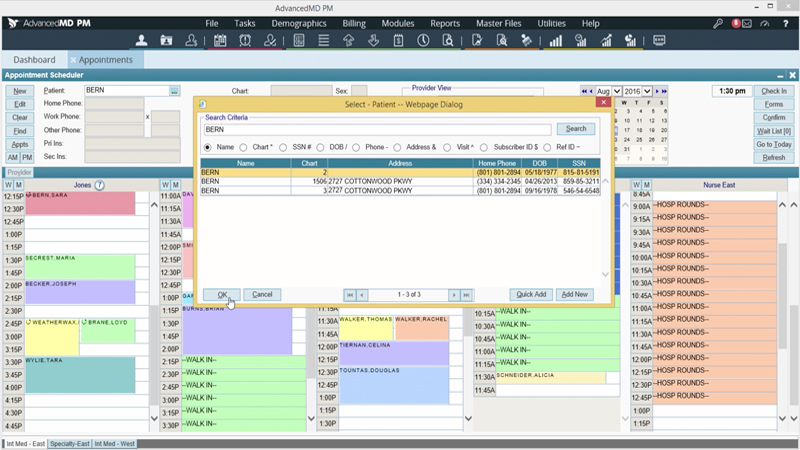Click the key icon in top bar
This screenshot has height=450, width=800.
(718, 23)
